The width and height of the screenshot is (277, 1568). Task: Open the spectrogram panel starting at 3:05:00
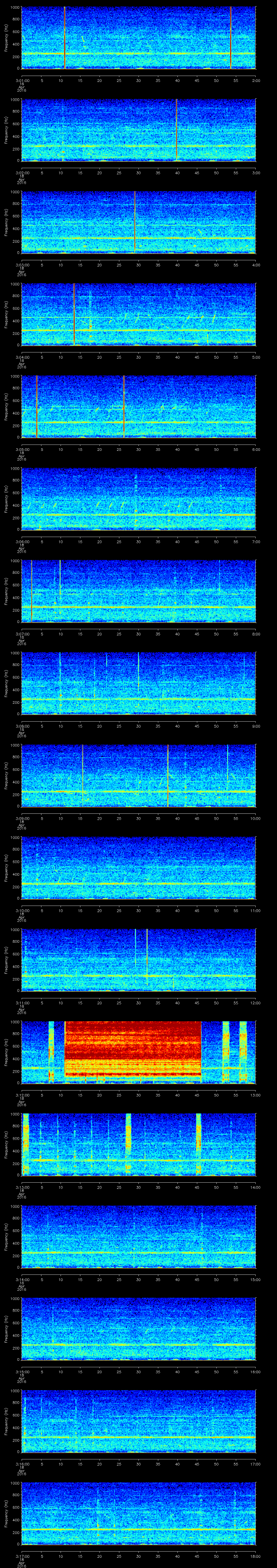tap(138, 407)
